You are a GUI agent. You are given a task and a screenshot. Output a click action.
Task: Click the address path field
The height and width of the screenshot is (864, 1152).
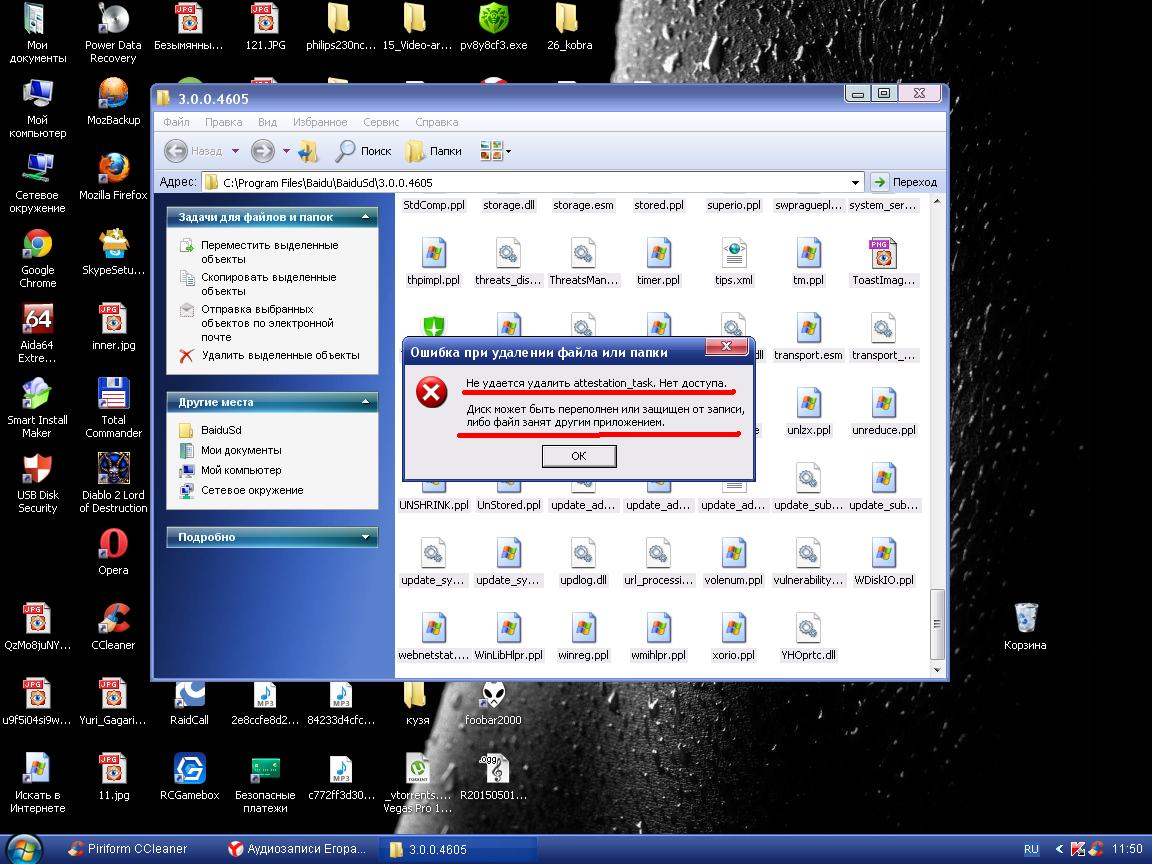525,182
